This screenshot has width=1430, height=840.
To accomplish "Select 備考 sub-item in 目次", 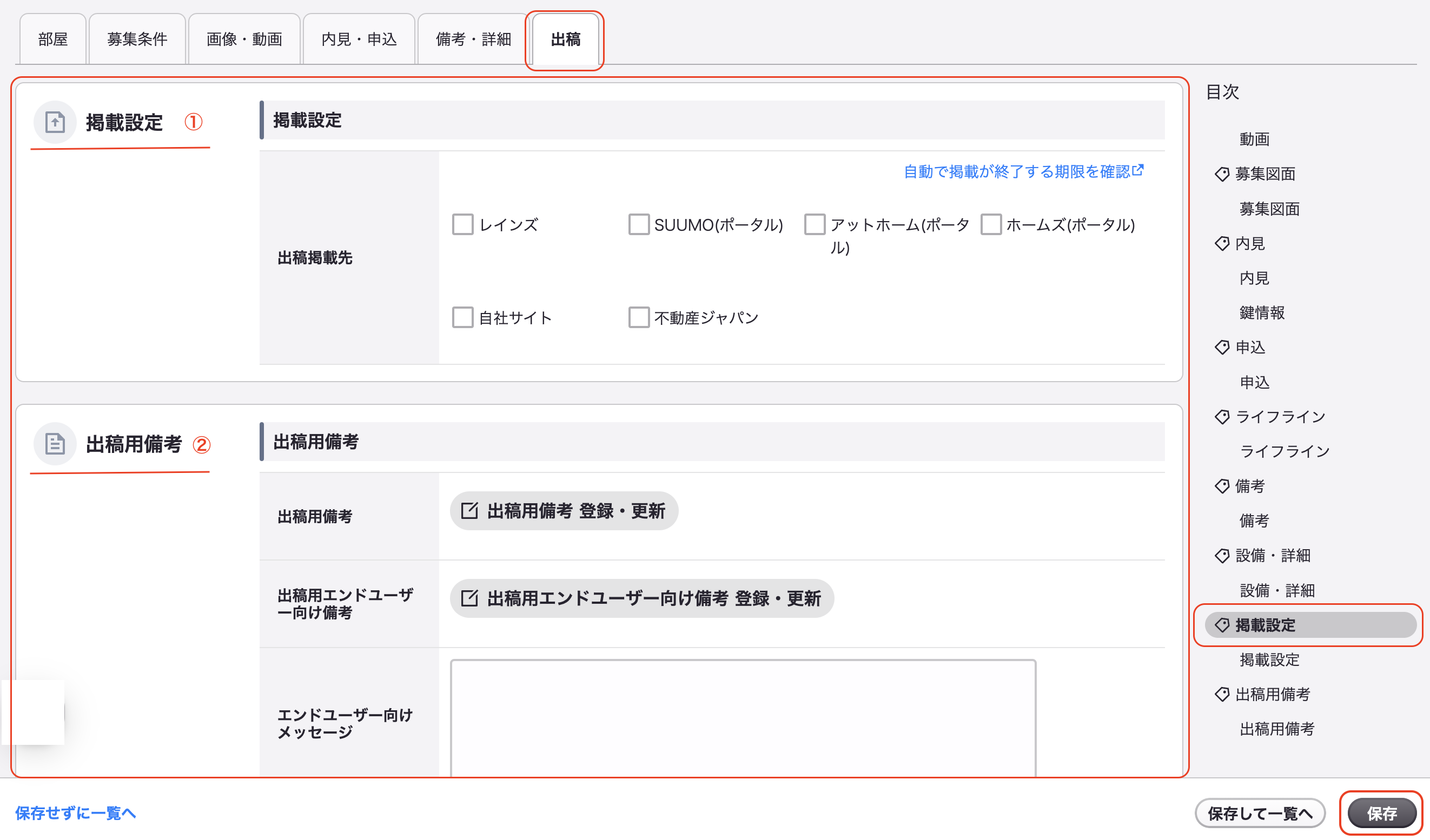I will click(x=1254, y=521).
